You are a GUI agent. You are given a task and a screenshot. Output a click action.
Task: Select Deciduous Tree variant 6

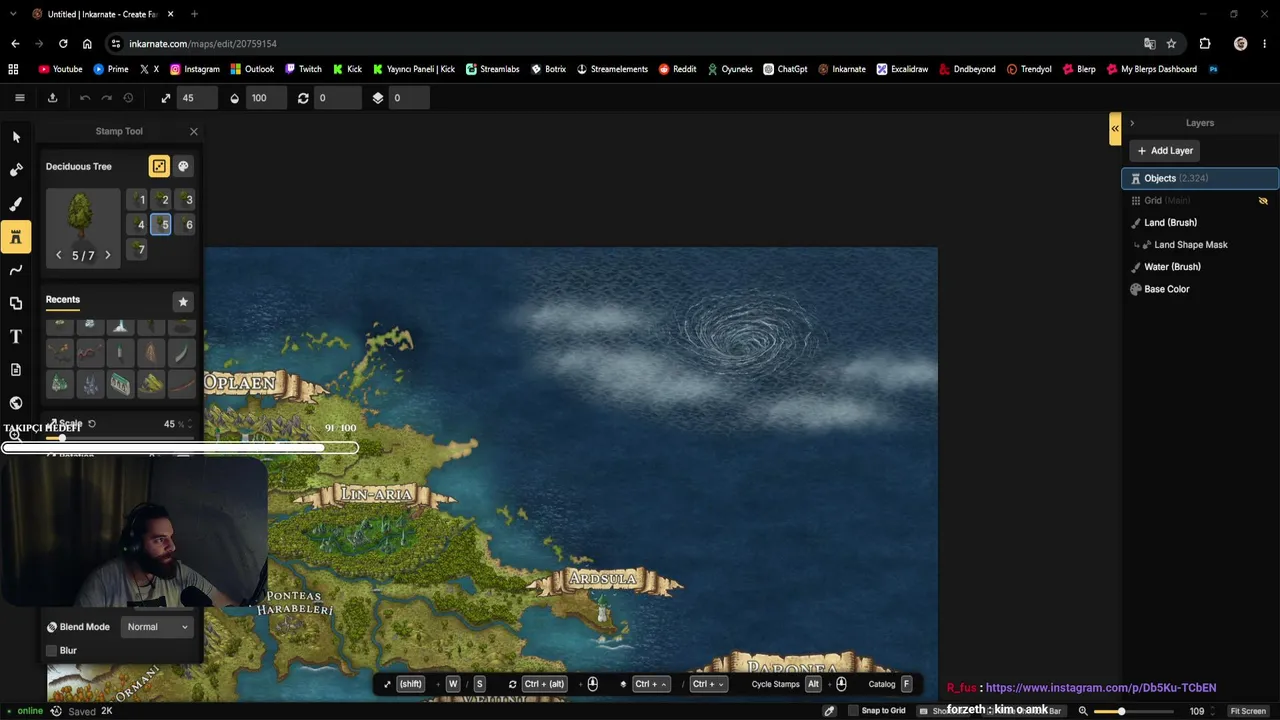[x=187, y=225]
